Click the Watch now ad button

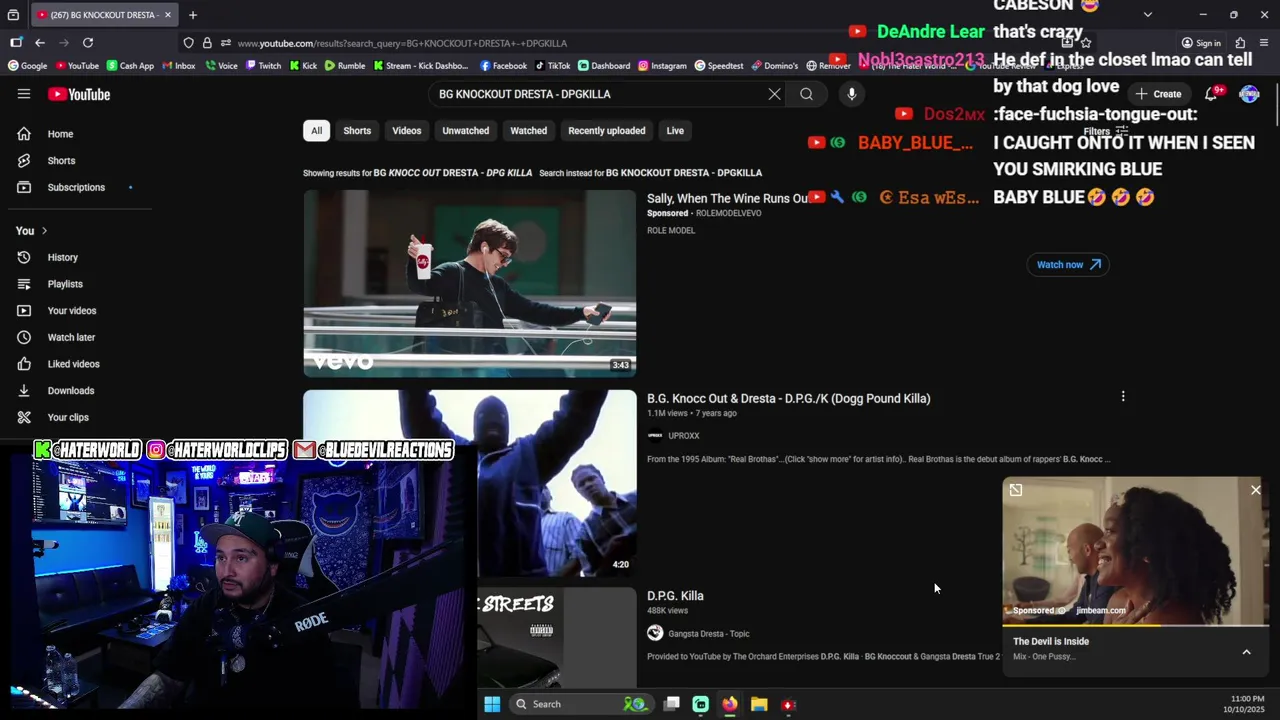point(1068,265)
